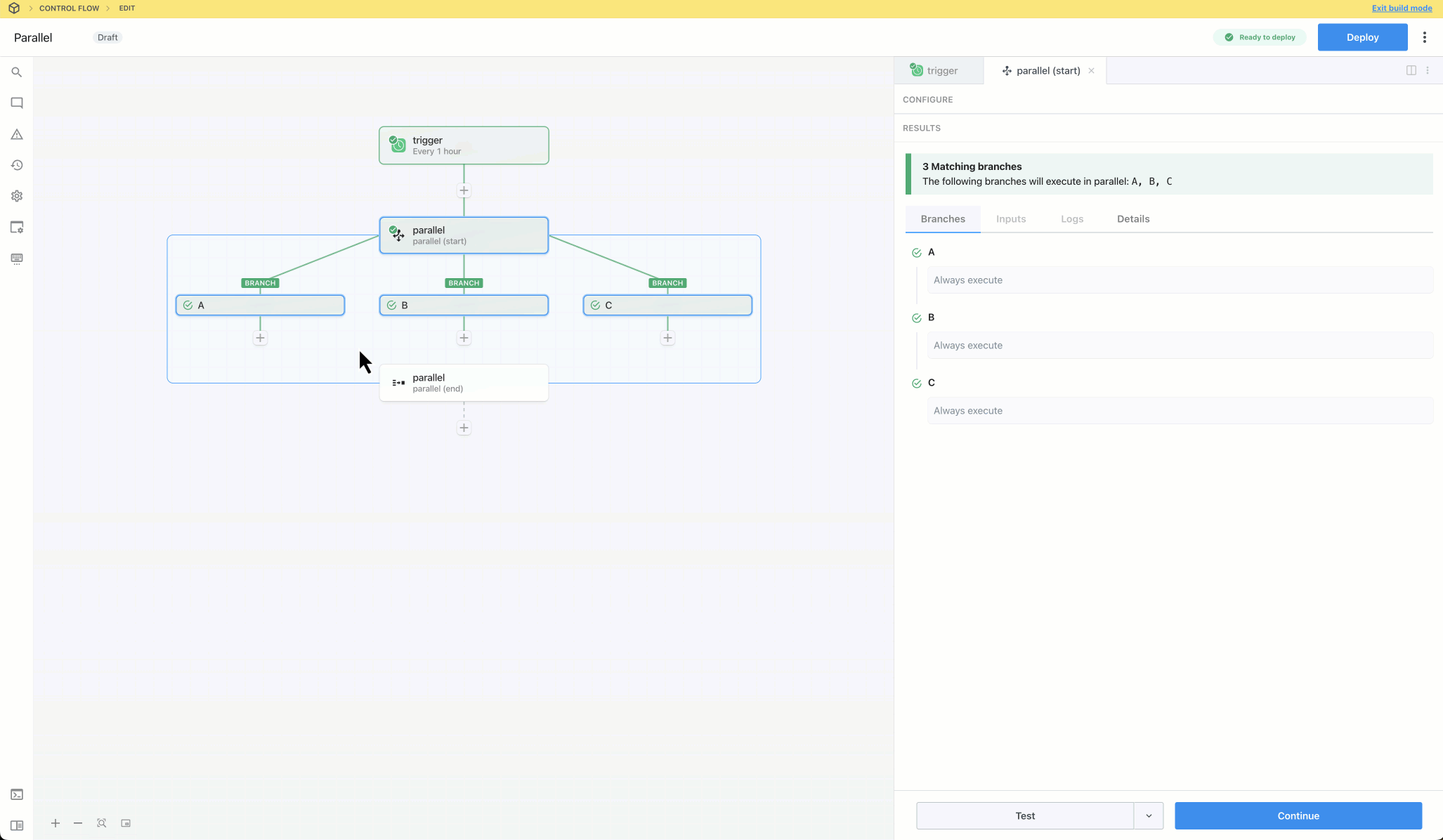Click the Always execute field under A
The width and height of the screenshot is (1443, 840).
coord(1179,280)
